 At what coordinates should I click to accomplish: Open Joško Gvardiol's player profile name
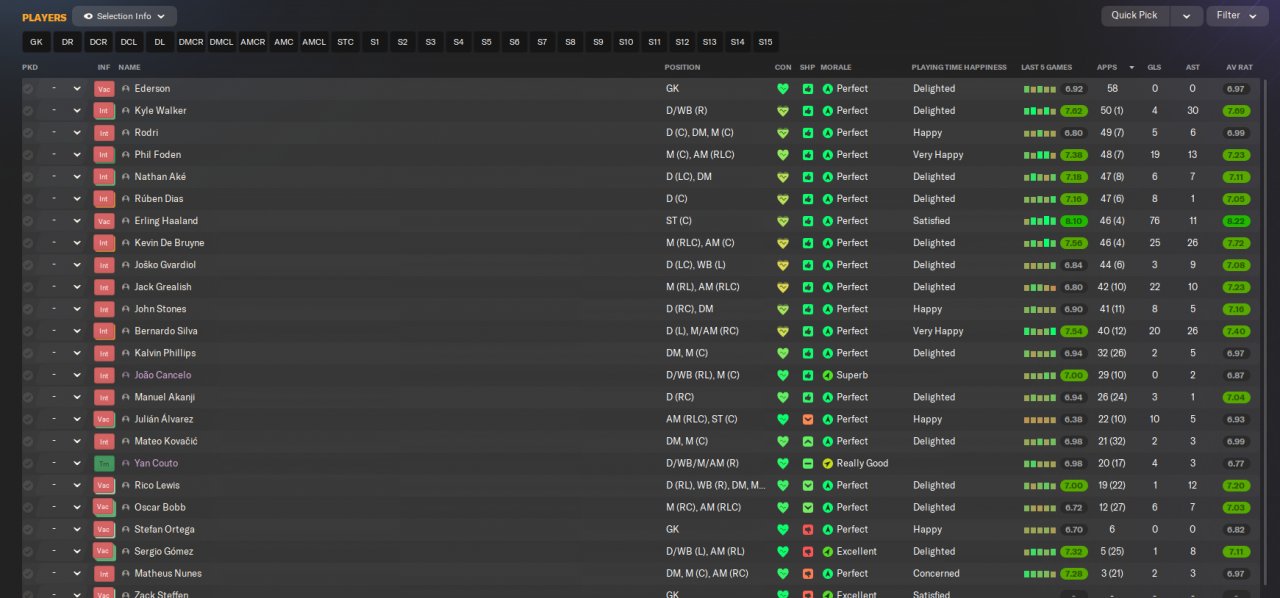pos(165,265)
